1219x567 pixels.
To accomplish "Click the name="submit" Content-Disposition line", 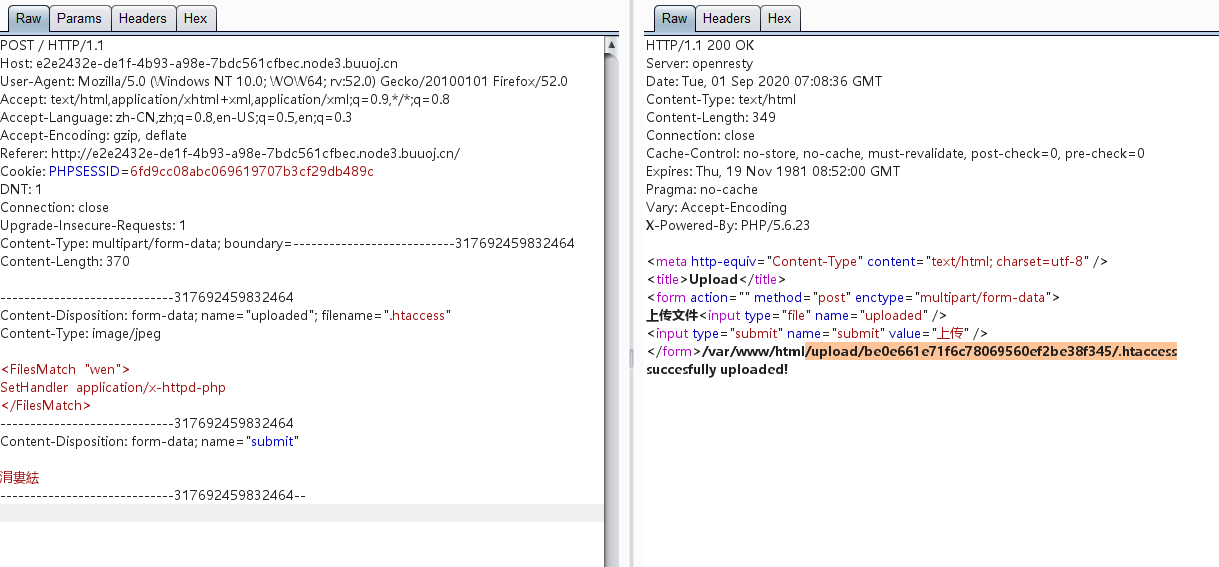I will [150, 441].
